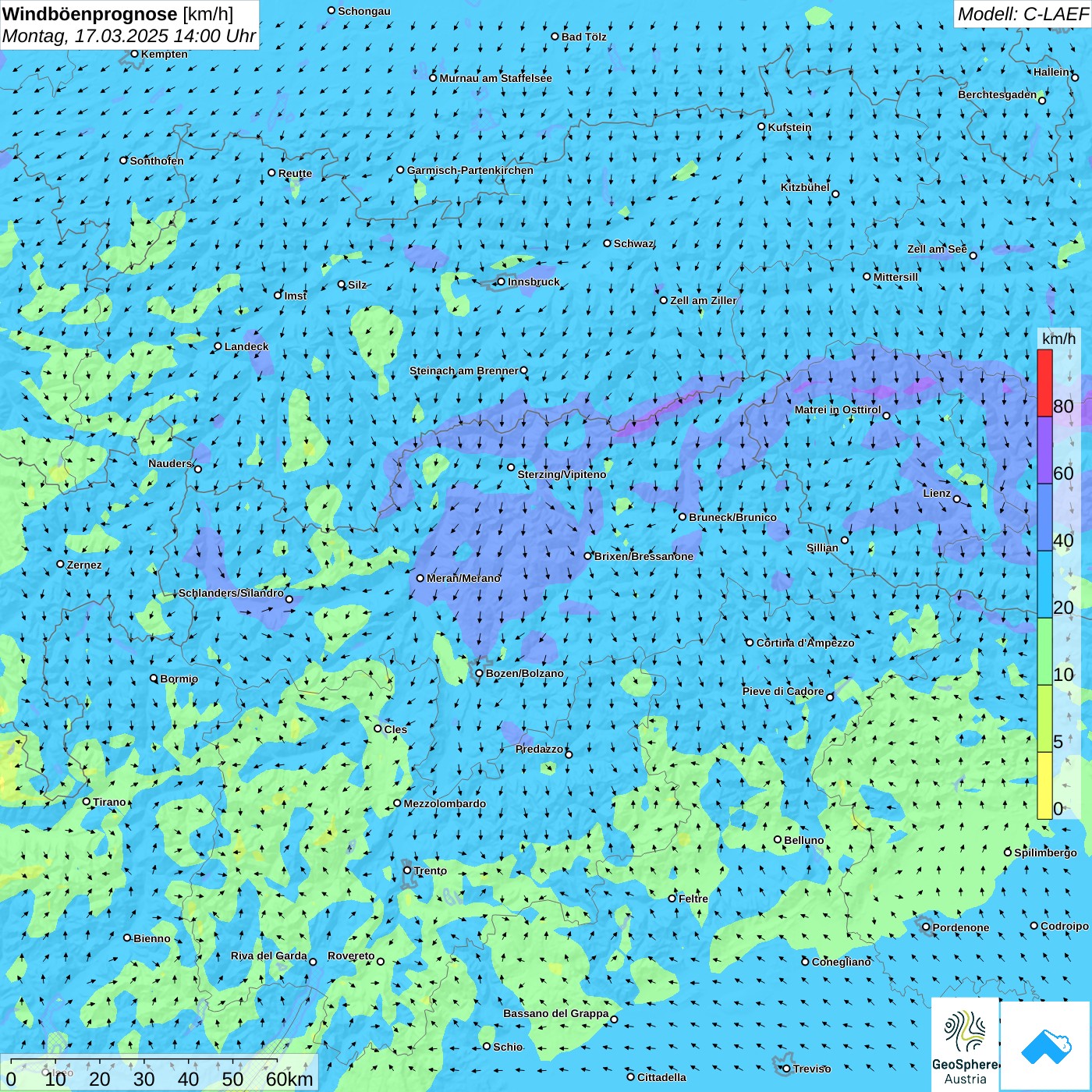Click the Bormio city label

(x=179, y=679)
